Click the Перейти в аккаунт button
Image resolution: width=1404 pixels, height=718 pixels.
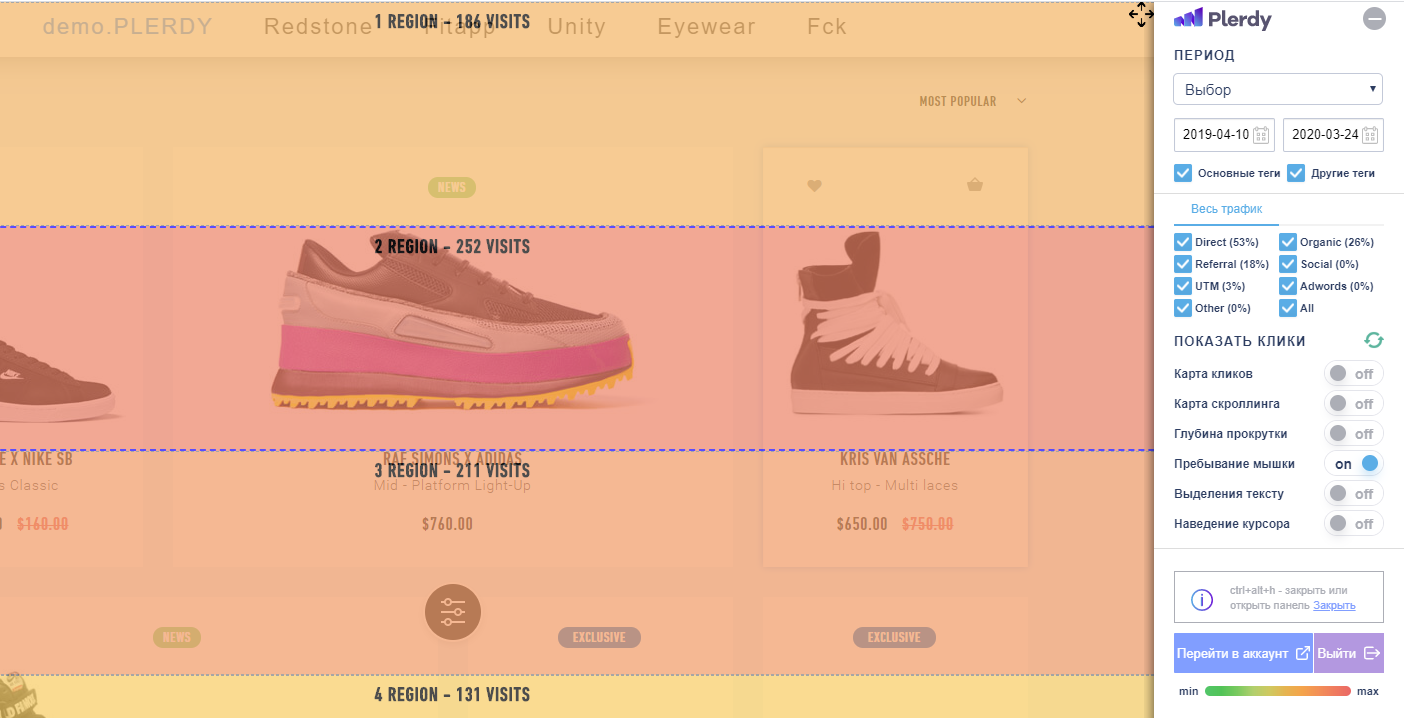pyautogui.click(x=1243, y=653)
